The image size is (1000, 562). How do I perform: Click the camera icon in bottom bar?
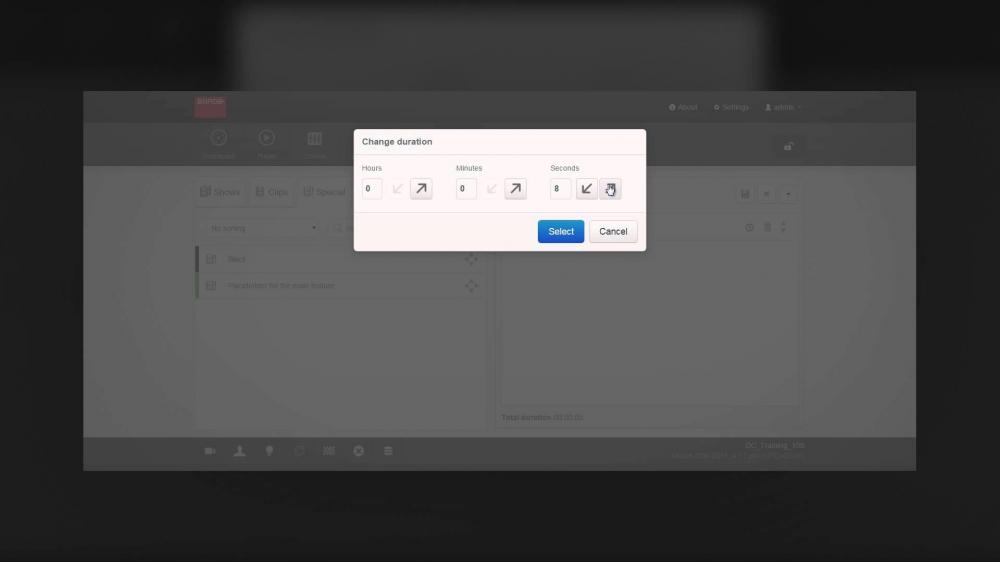click(210, 451)
